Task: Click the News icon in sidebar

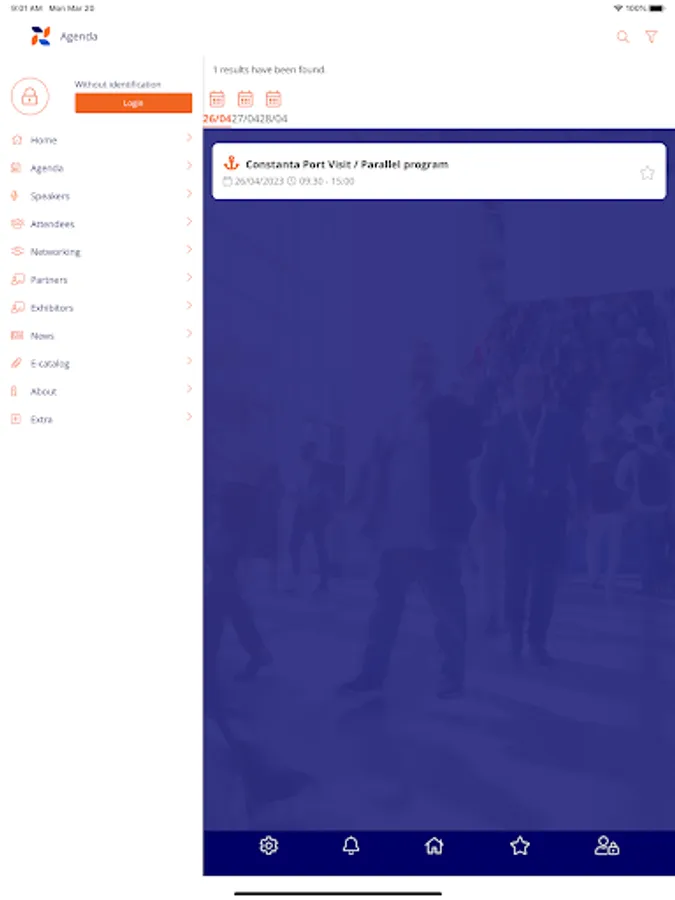Action: [x=17, y=335]
